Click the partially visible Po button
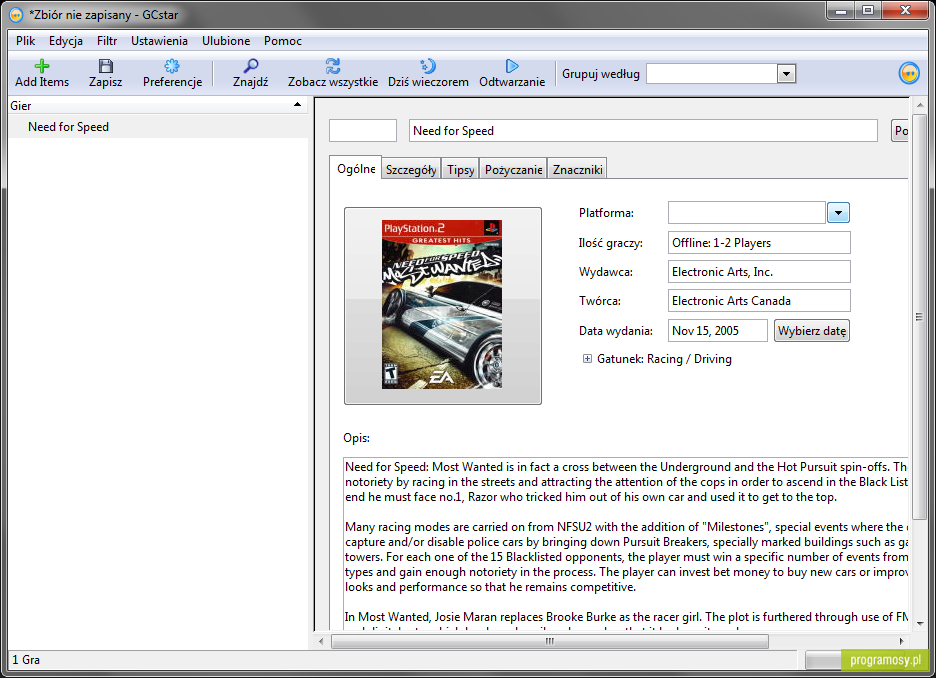The height and width of the screenshot is (678, 936). tap(900, 131)
